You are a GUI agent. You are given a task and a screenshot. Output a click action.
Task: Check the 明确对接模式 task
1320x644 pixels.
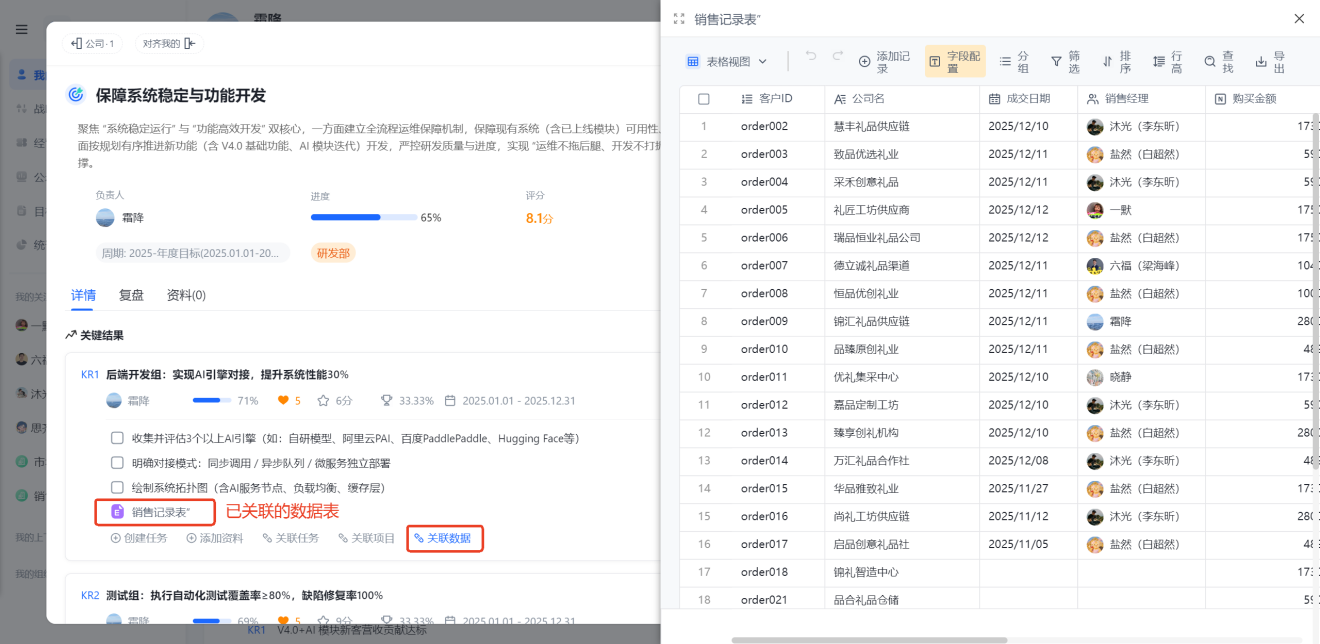tap(118, 463)
